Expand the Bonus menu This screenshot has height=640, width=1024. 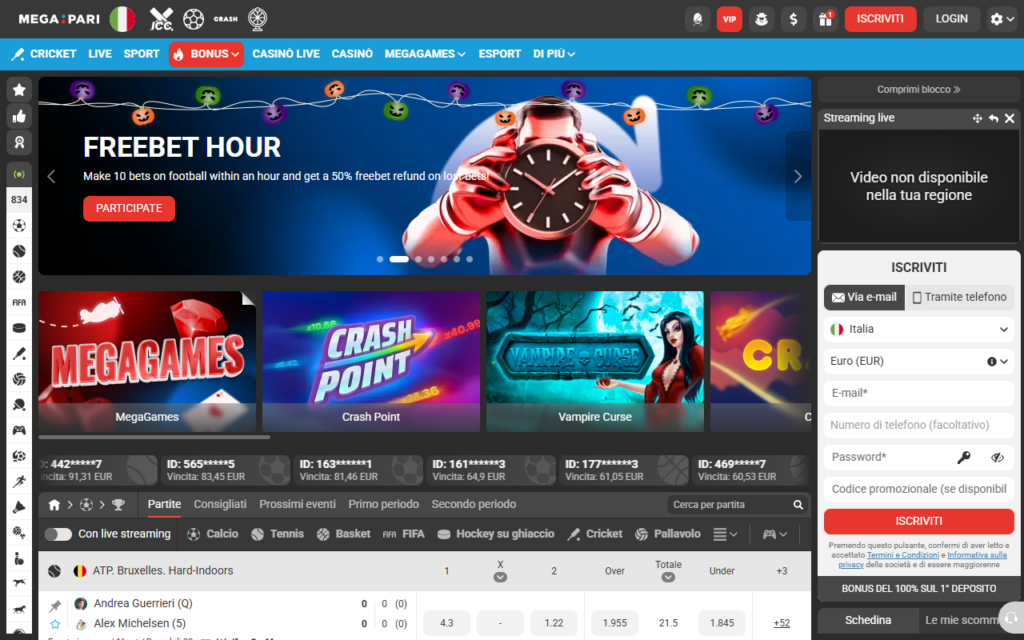pos(206,54)
